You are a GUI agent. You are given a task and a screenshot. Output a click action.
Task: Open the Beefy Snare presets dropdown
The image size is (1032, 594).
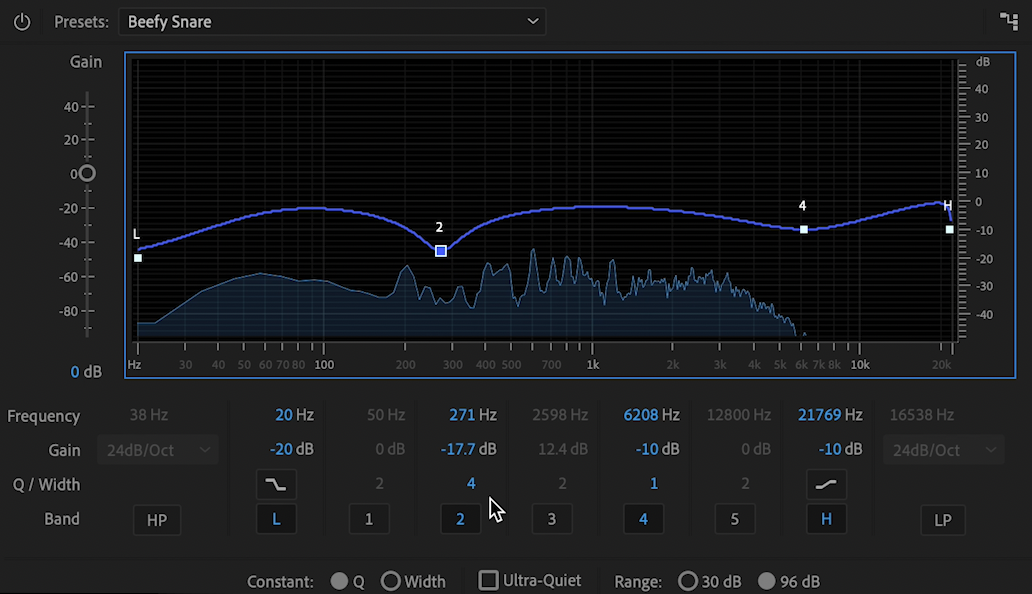[x=332, y=21]
